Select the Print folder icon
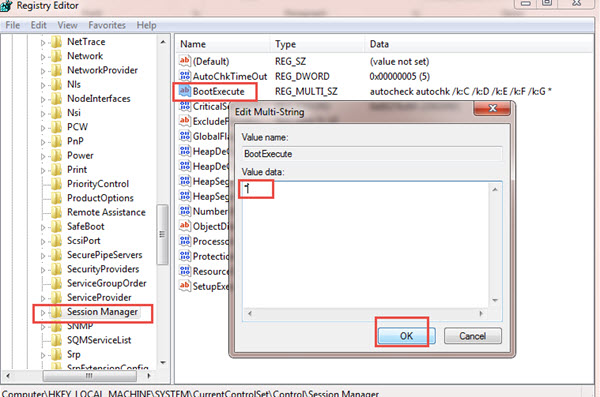The height and width of the screenshot is (397, 600). tap(56, 169)
